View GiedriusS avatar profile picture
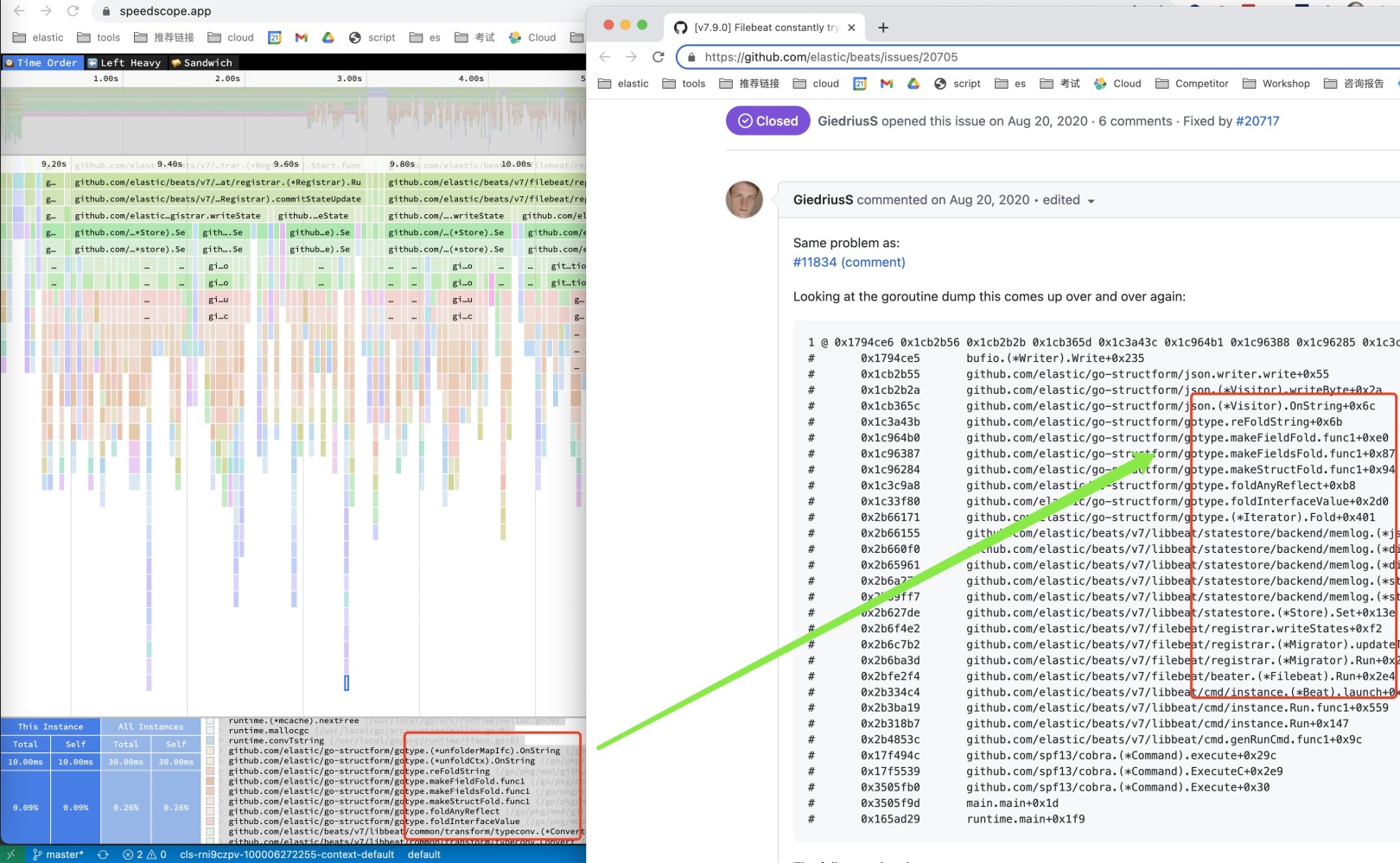1400x863 pixels. (744, 200)
